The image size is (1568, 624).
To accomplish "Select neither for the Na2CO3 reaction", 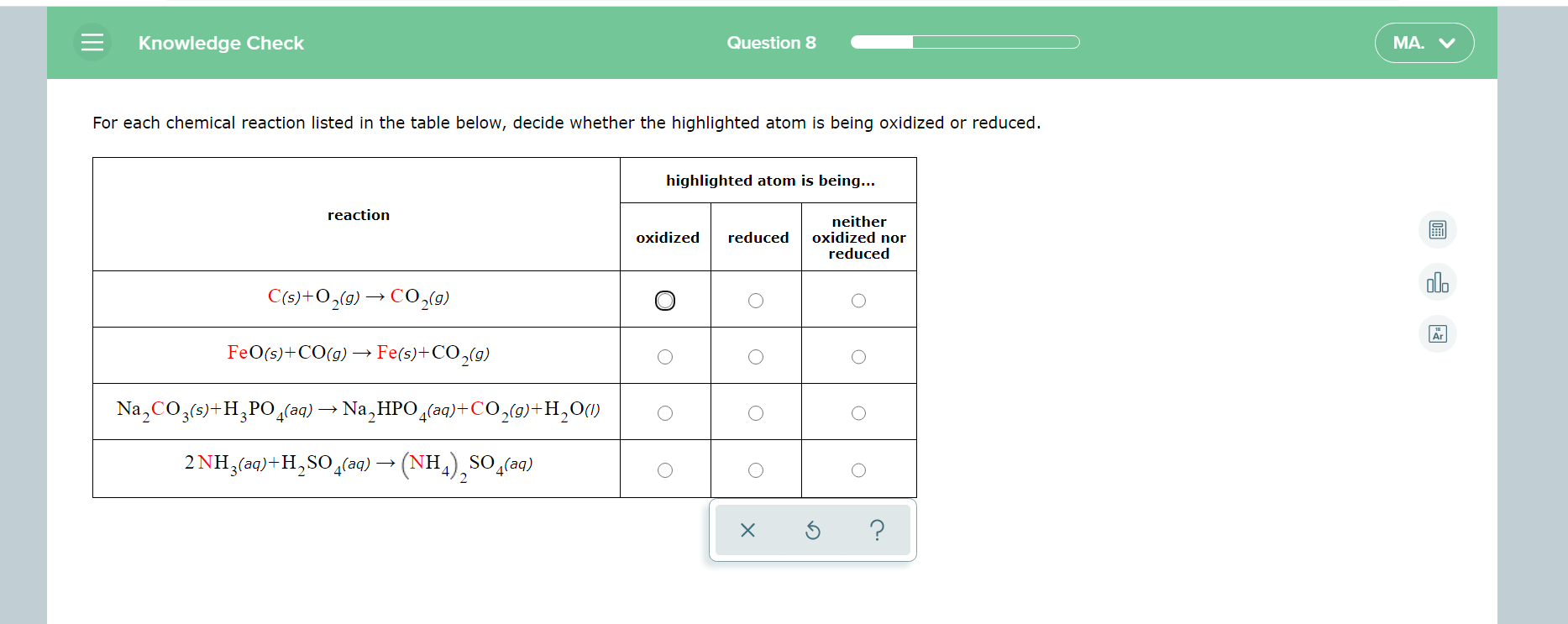I will [857, 412].
